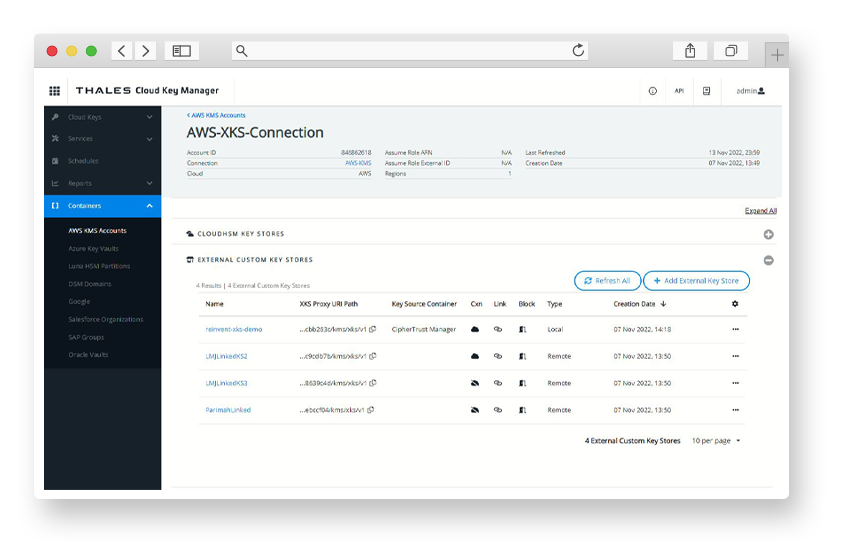Collapse Containers sidebar section
The height and width of the screenshot is (550, 850).
tap(102, 206)
